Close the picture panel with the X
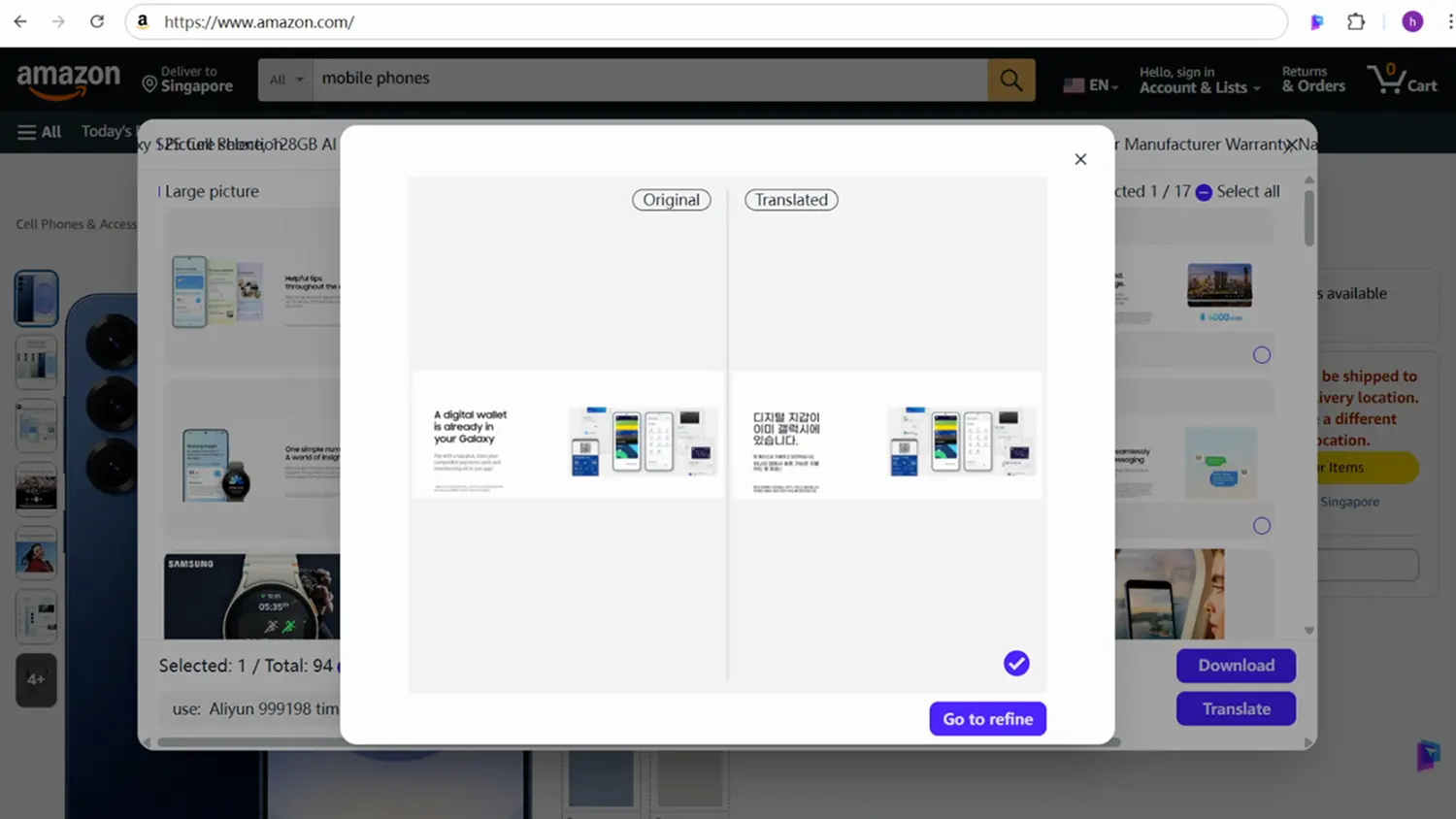 coord(1290,146)
